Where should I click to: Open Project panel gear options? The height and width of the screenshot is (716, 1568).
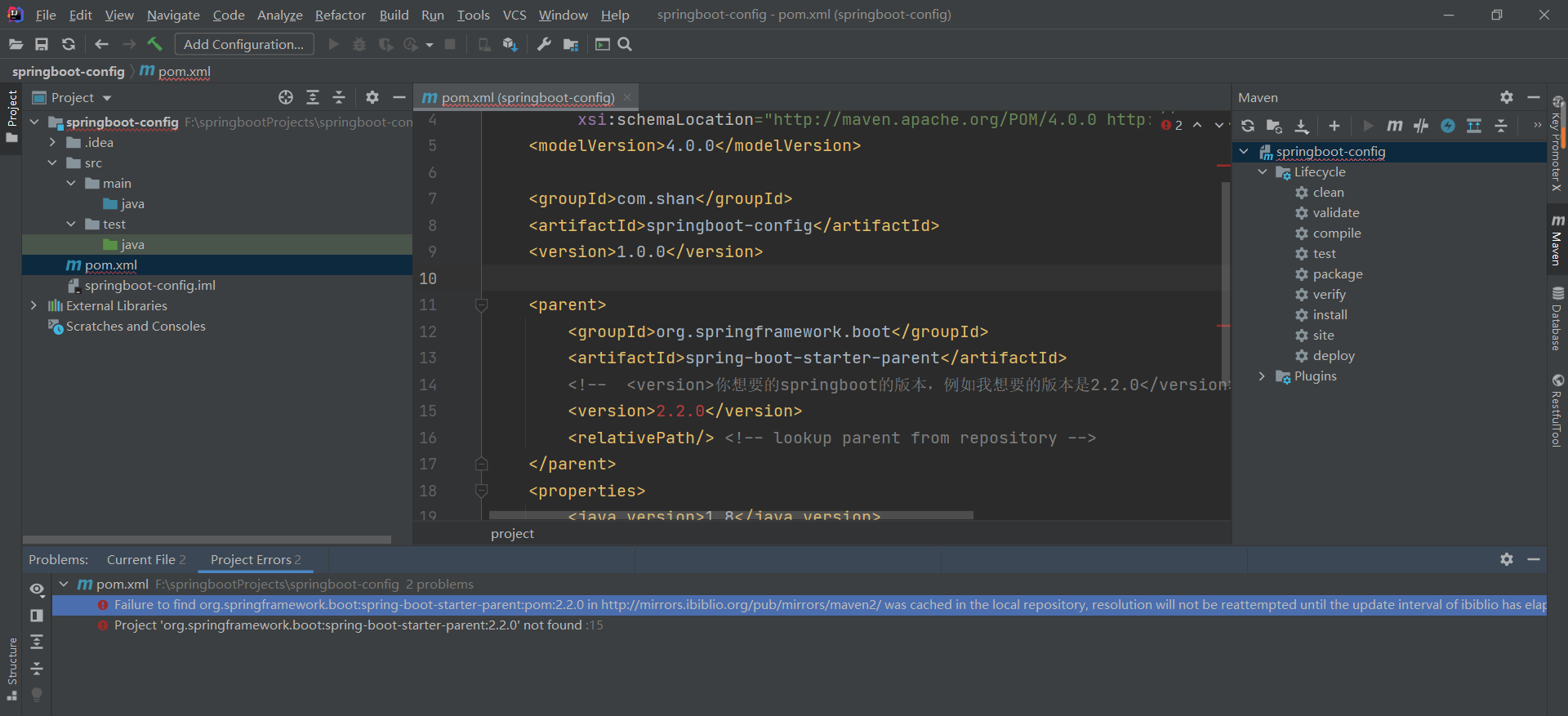(x=372, y=97)
